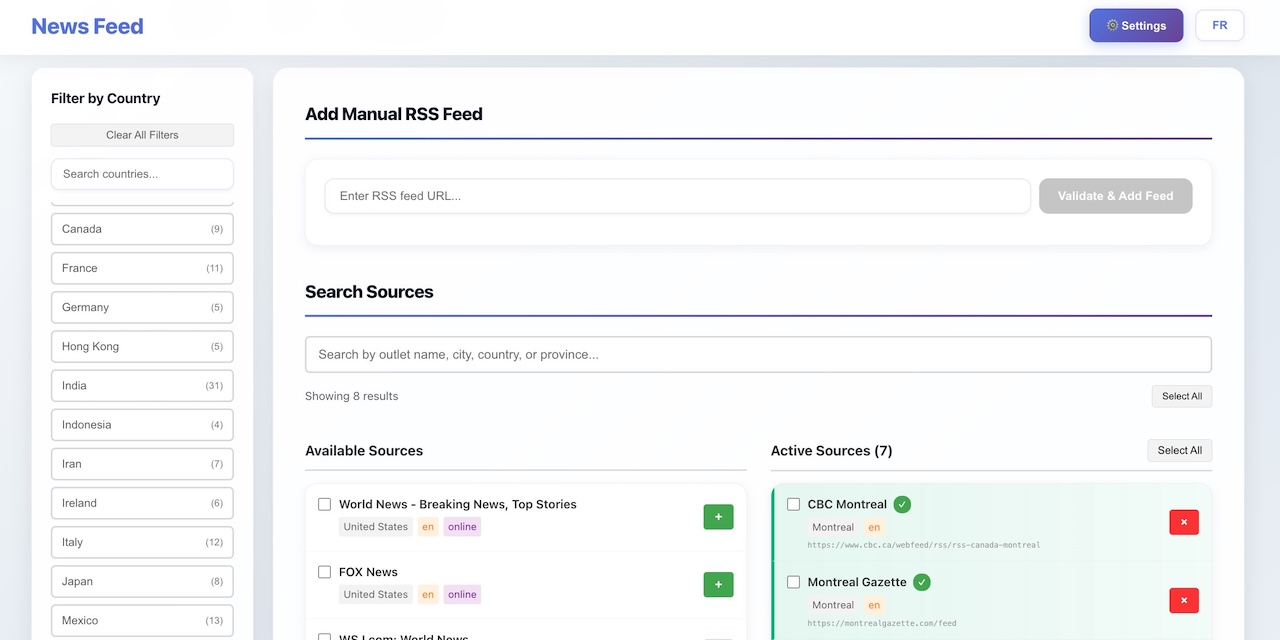The height and width of the screenshot is (640, 1280).
Task: Remove CBC Montreal using red X
Action: click(1184, 522)
